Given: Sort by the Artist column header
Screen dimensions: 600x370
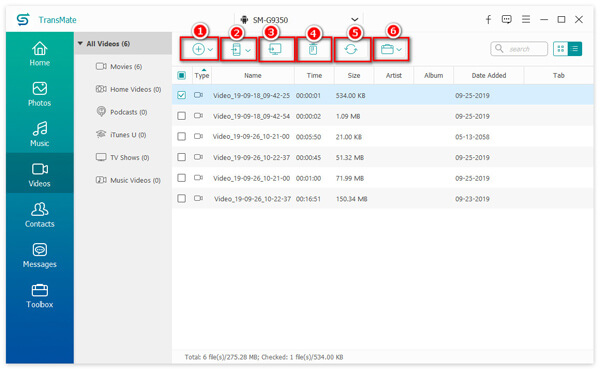Looking at the screenshot, I should tap(394, 75).
